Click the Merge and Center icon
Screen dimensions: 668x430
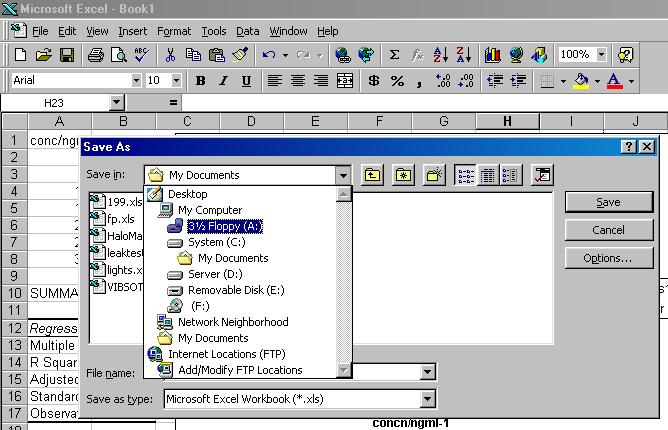coord(345,81)
